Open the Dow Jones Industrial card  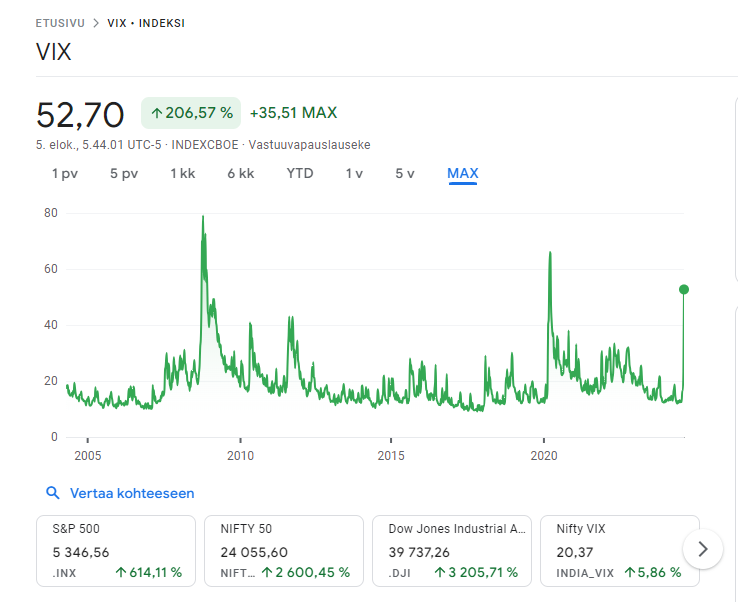pyautogui.click(x=452, y=551)
